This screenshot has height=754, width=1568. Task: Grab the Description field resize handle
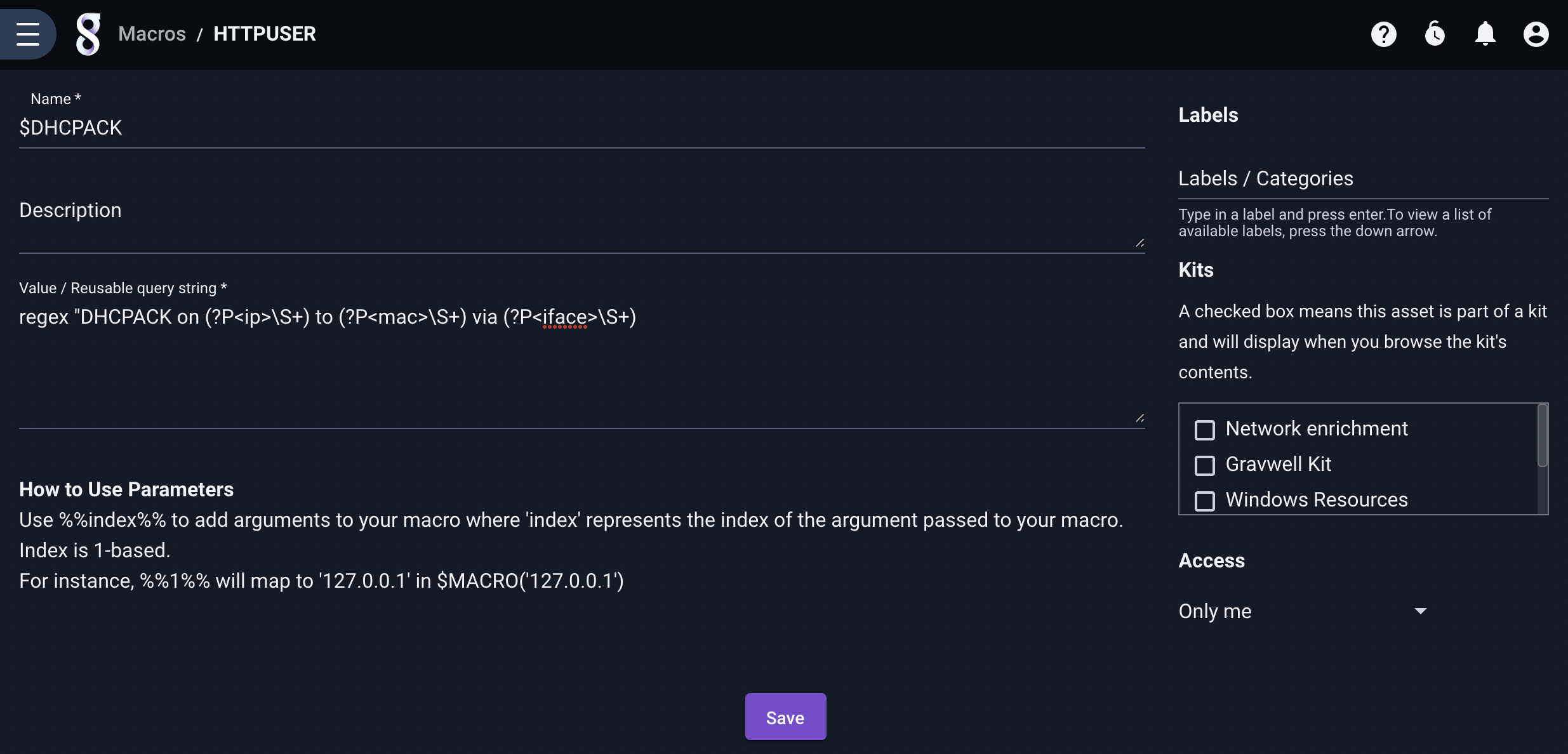[1139, 243]
